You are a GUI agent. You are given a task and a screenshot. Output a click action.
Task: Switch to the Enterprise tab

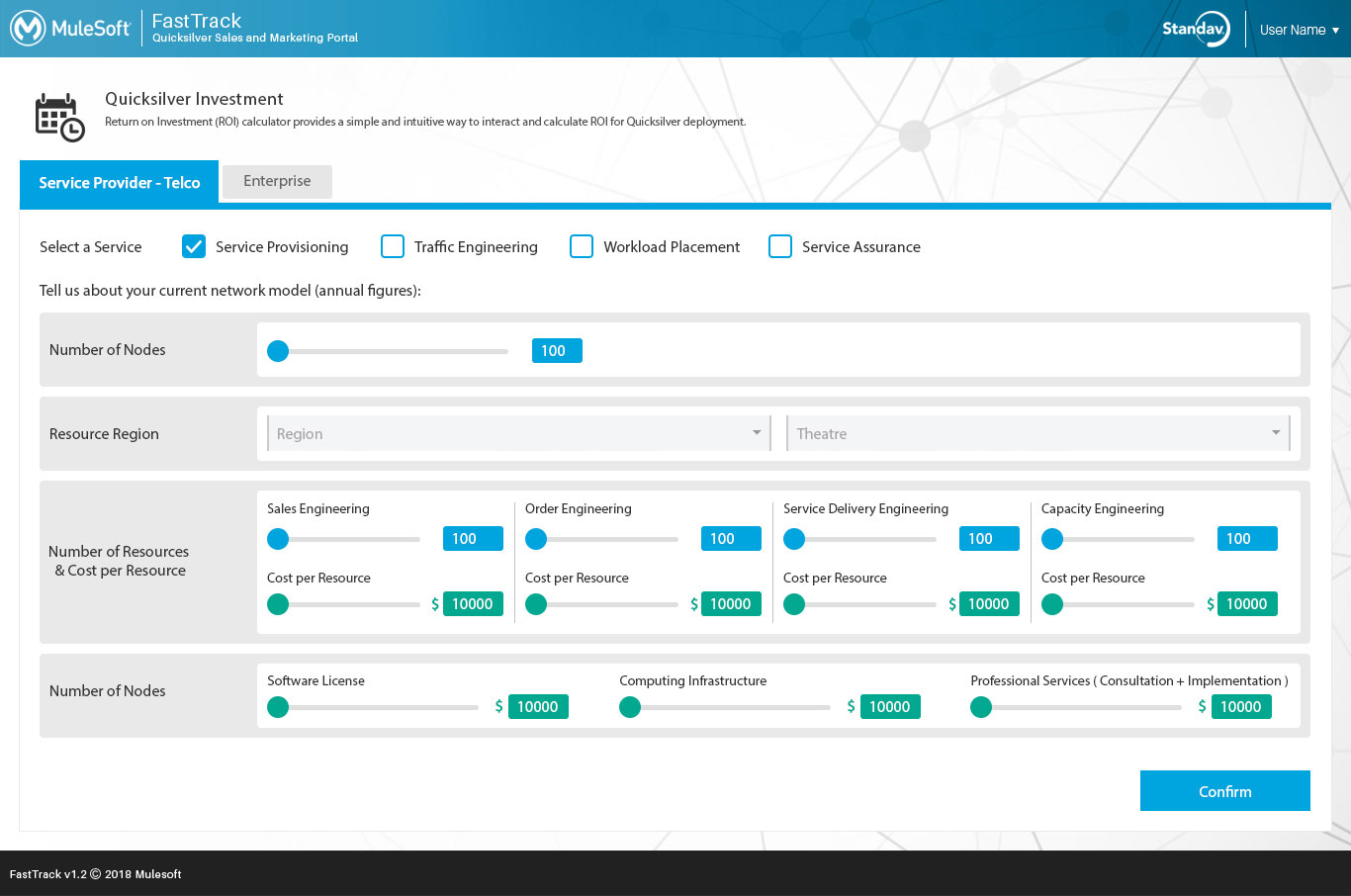click(277, 181)
